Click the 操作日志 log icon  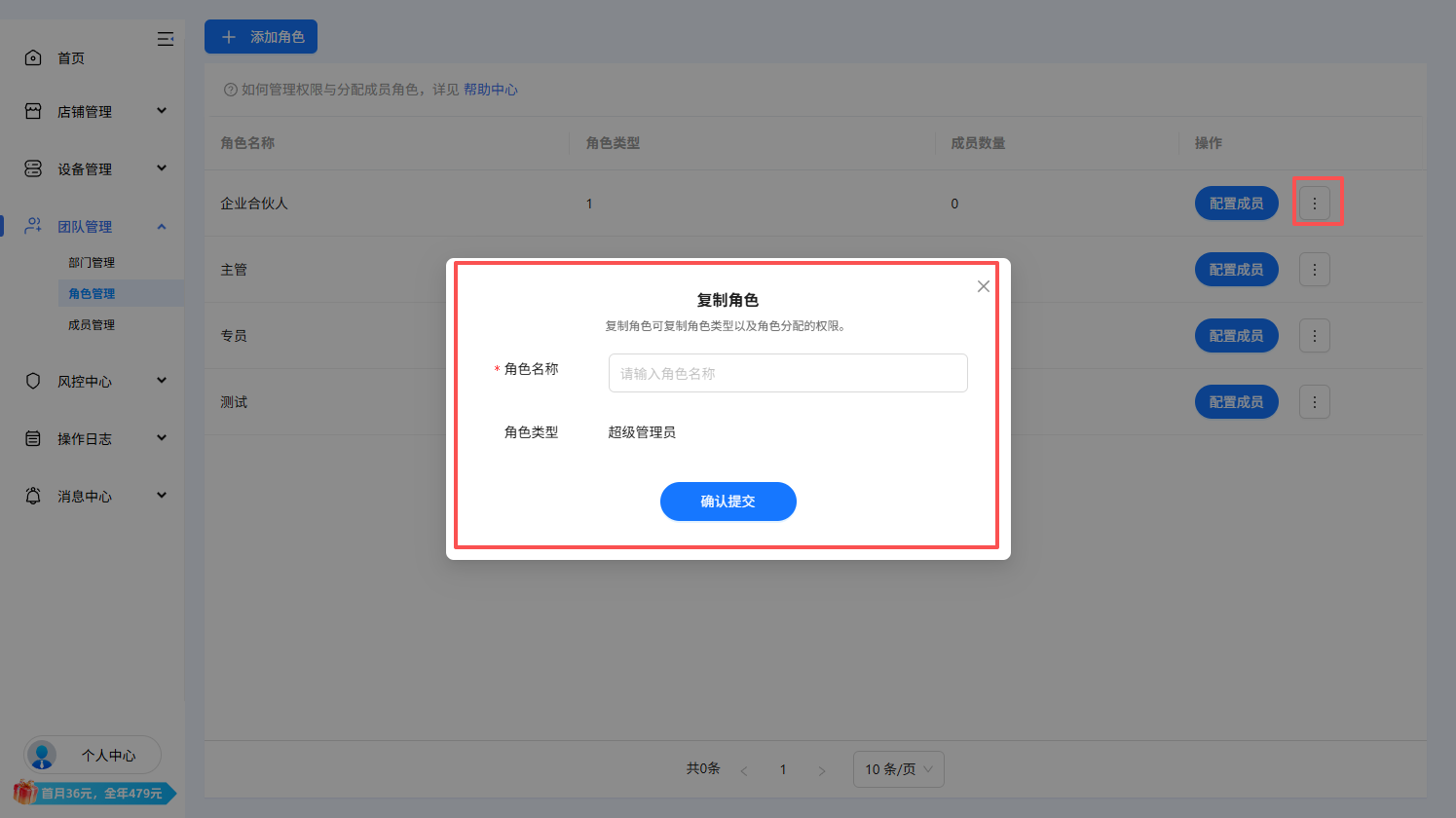32,437
